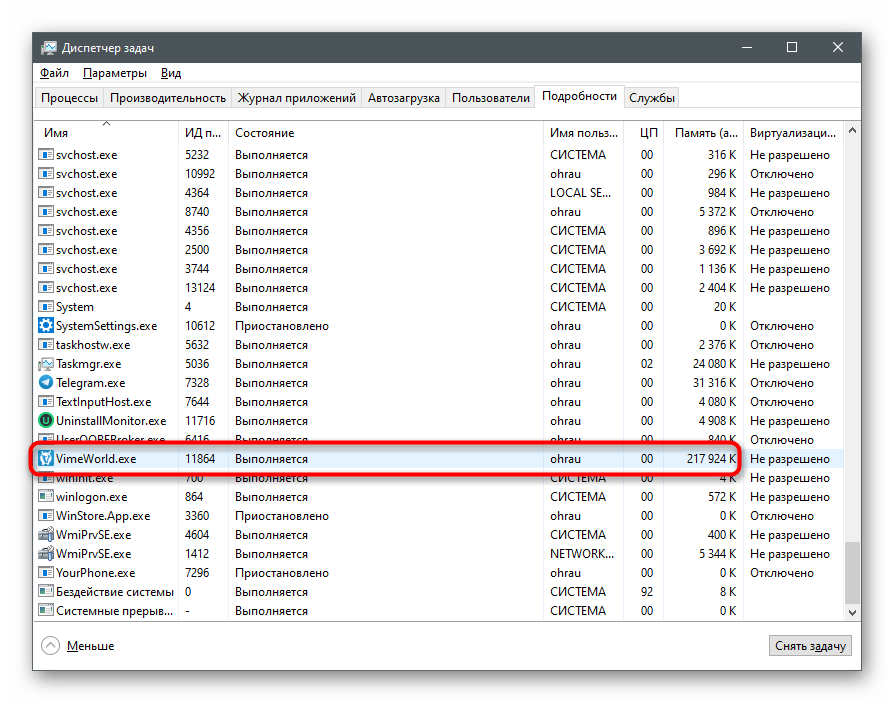Select the Бездействие системы row name

(x=115, y=592)
